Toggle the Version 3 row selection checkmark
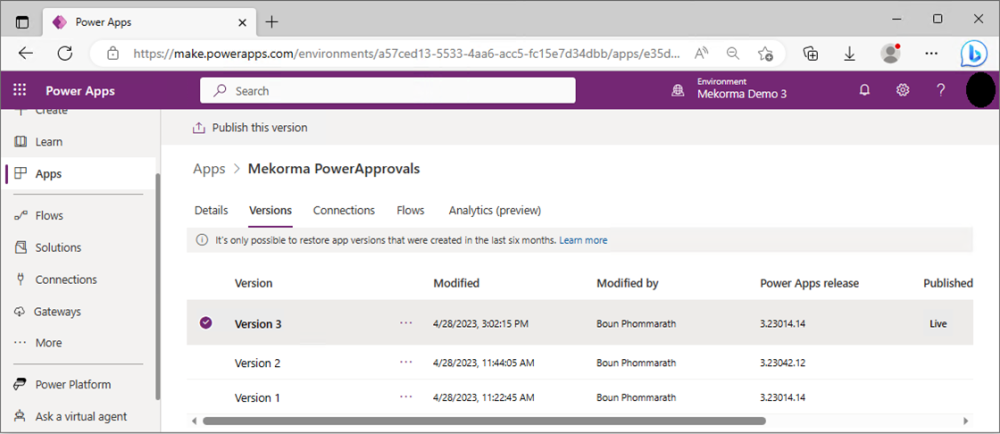 (x=206, y=323)
